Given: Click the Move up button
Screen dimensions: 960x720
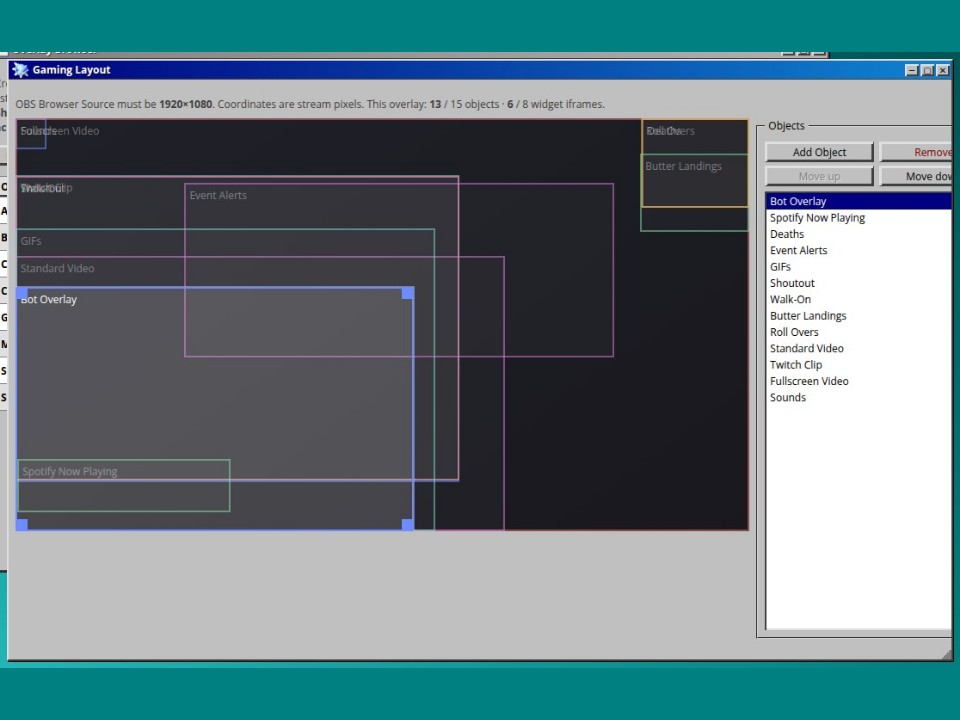Looking at the screenshot, I should click(x=819, y=176).
